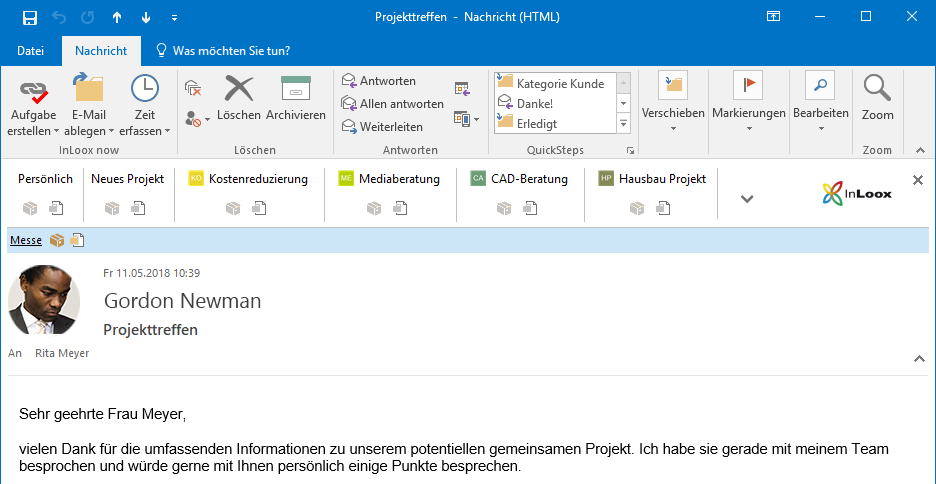Screen dimensions: 936x484
Task: Expand Zeit erfassen dropdown arrow
Action: point(167,131)
